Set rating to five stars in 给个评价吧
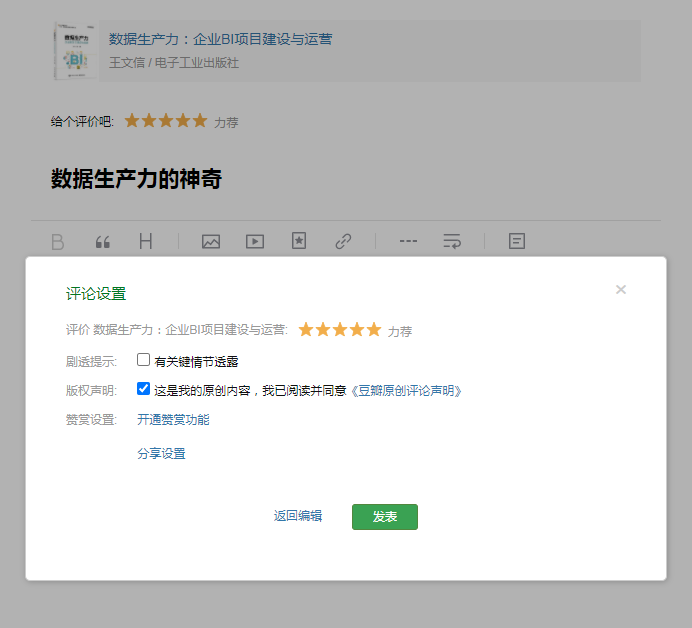Screen dimensions: 692x628 tap(199, 120)
